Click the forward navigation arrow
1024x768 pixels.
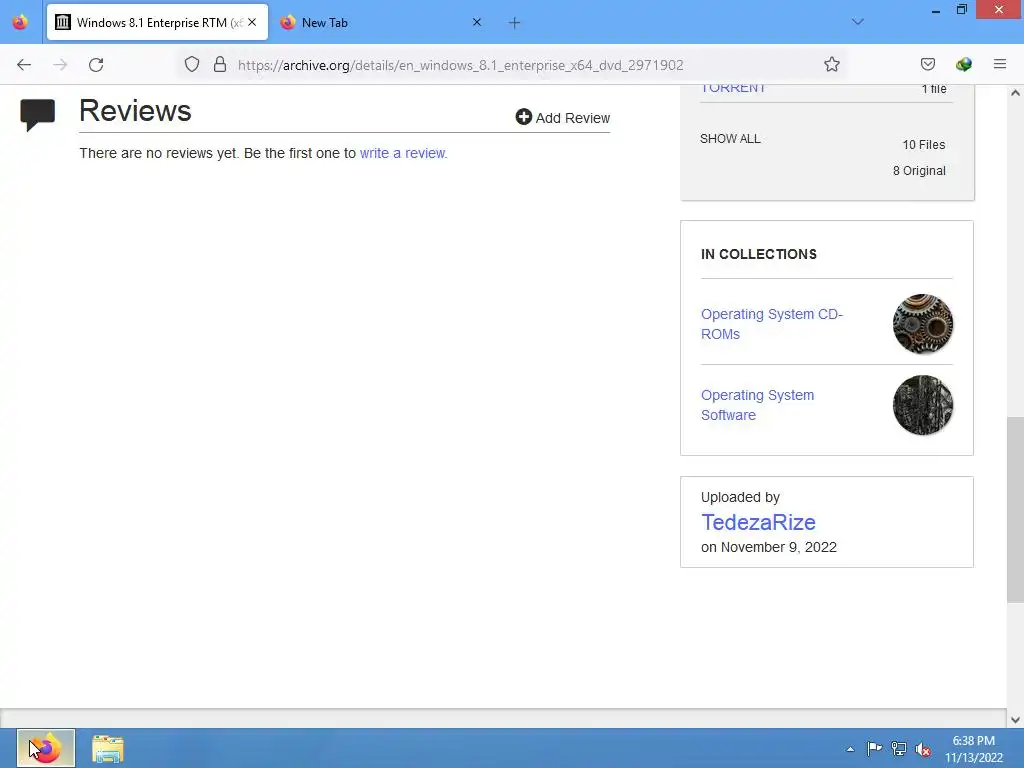point(60,65)
